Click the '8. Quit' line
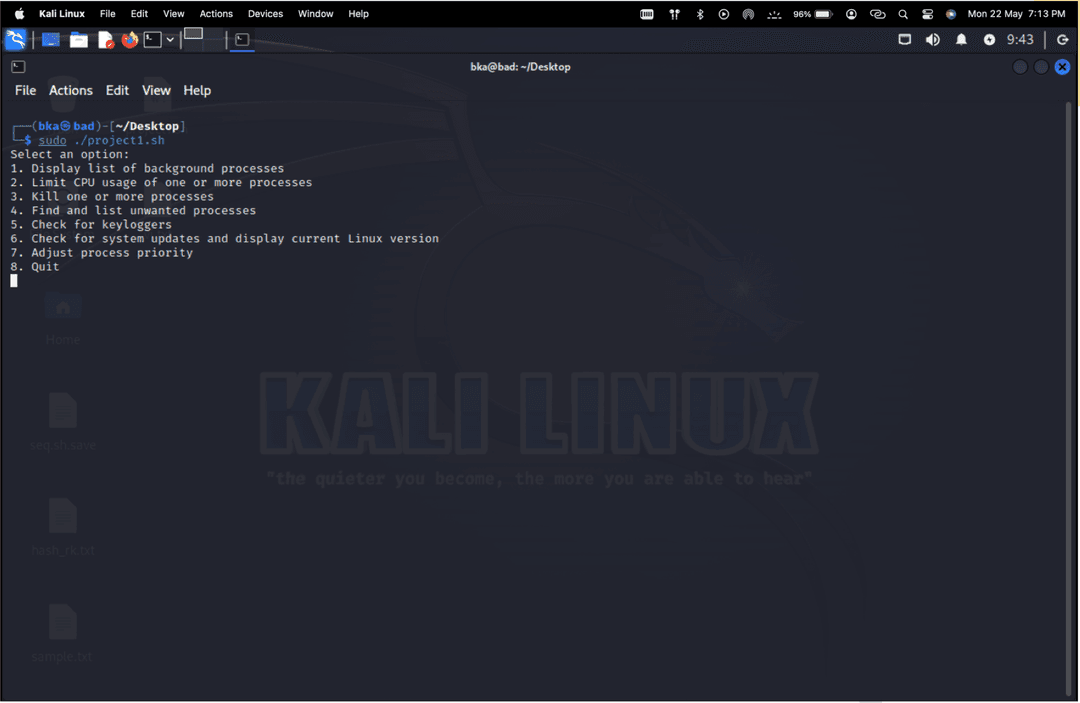Viewport: 1080px width, 703px height. [34, 266]
